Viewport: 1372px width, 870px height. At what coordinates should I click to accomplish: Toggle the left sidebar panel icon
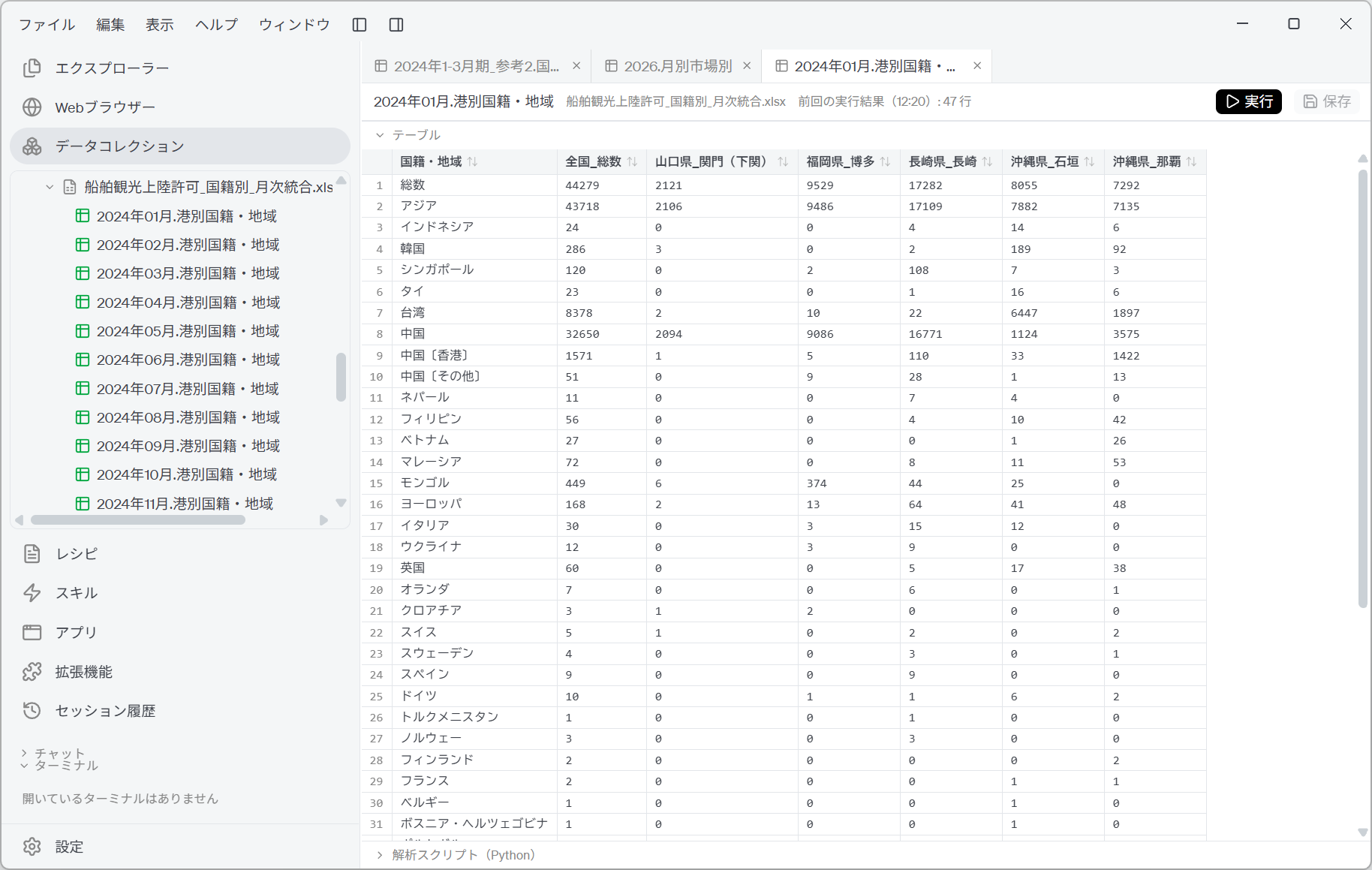[x=360, y=25]
